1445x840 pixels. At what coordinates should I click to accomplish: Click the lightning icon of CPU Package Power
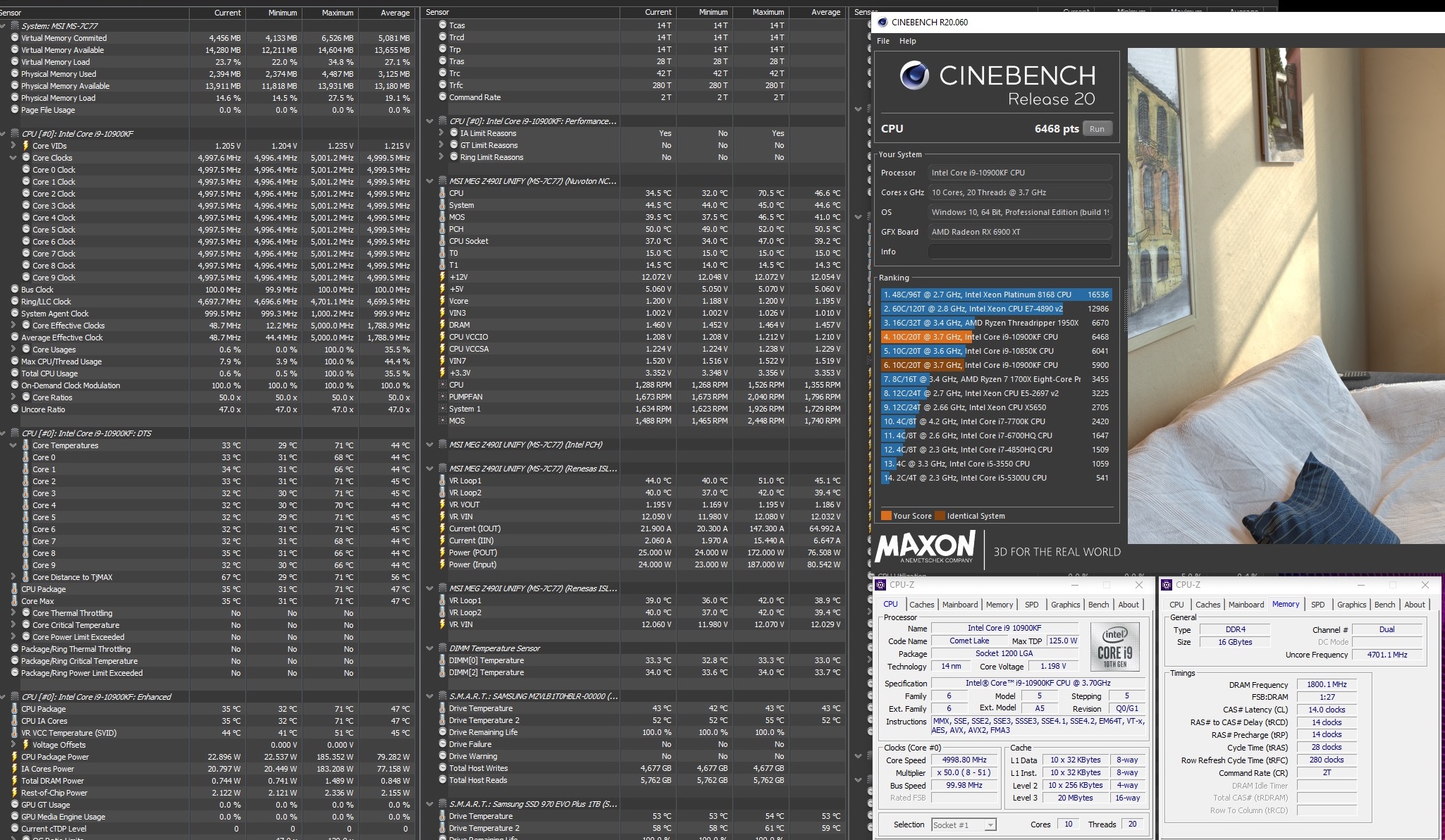click(15, 757)
